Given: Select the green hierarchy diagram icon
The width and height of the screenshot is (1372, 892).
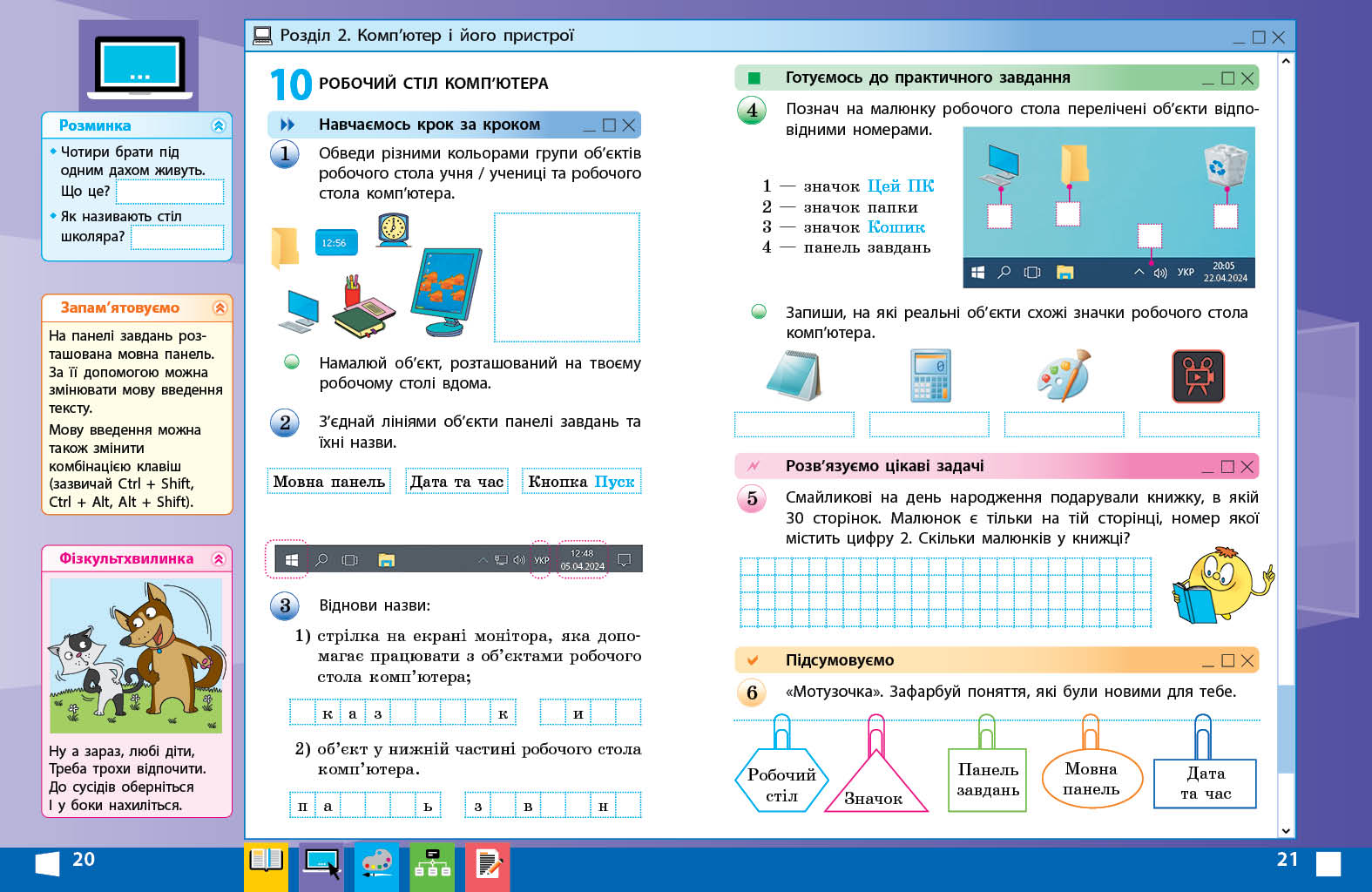Looking at the screenshot, I should pyautogui.click(x=432, y=866).
